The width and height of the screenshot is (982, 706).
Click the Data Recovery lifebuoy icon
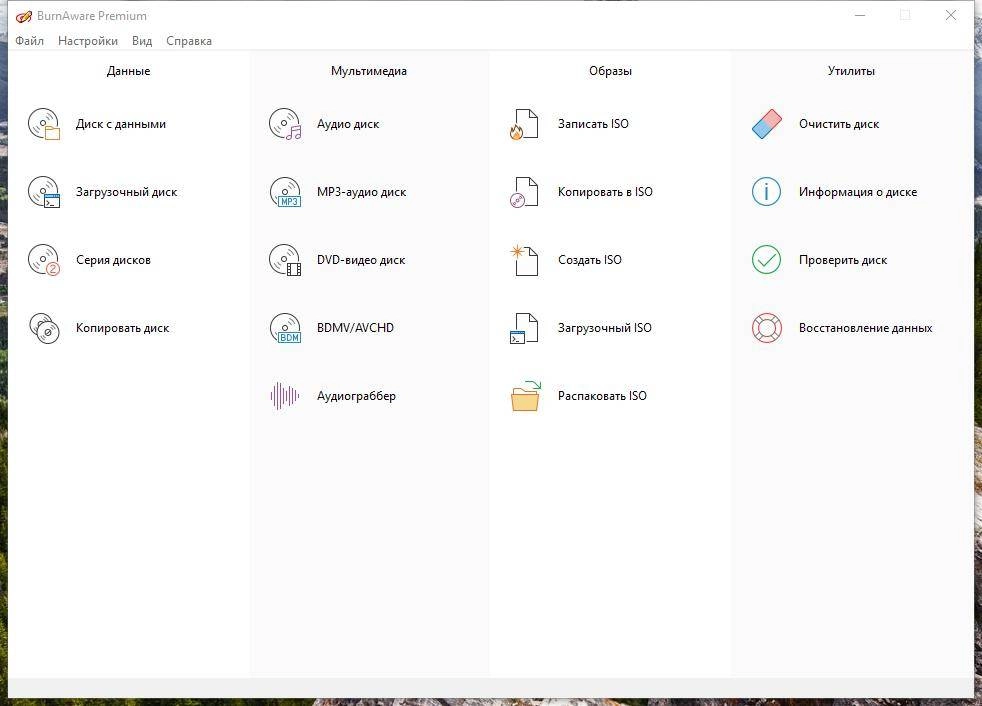767,328
